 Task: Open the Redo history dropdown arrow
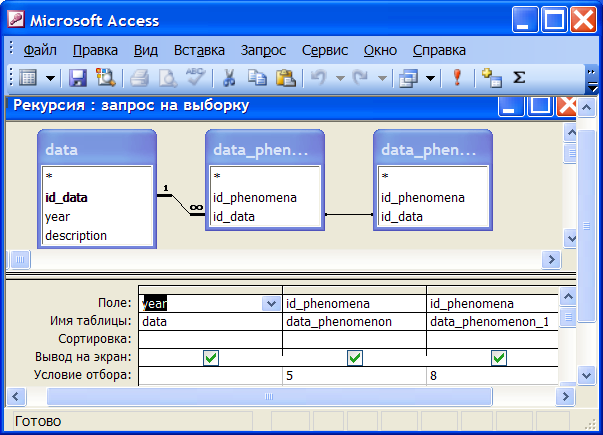(382, 78)
